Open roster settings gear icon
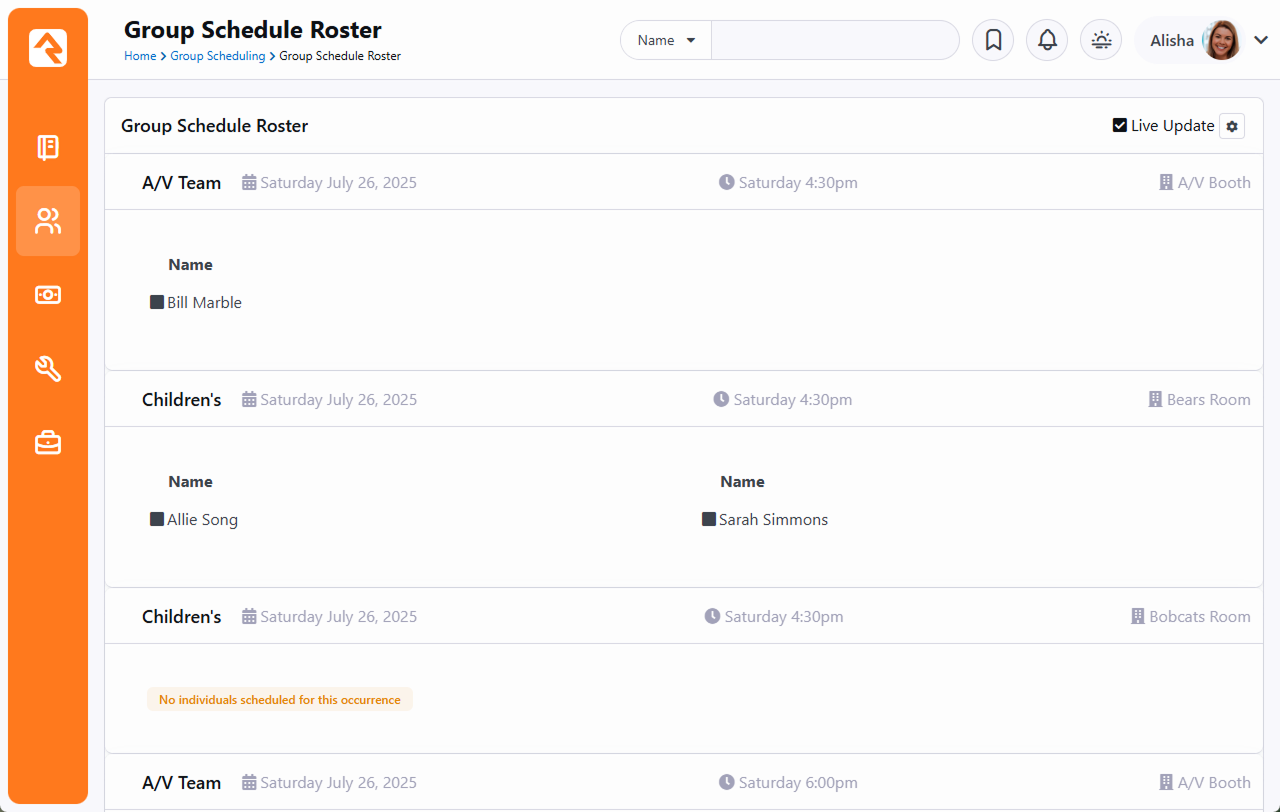 point(1232,126)
